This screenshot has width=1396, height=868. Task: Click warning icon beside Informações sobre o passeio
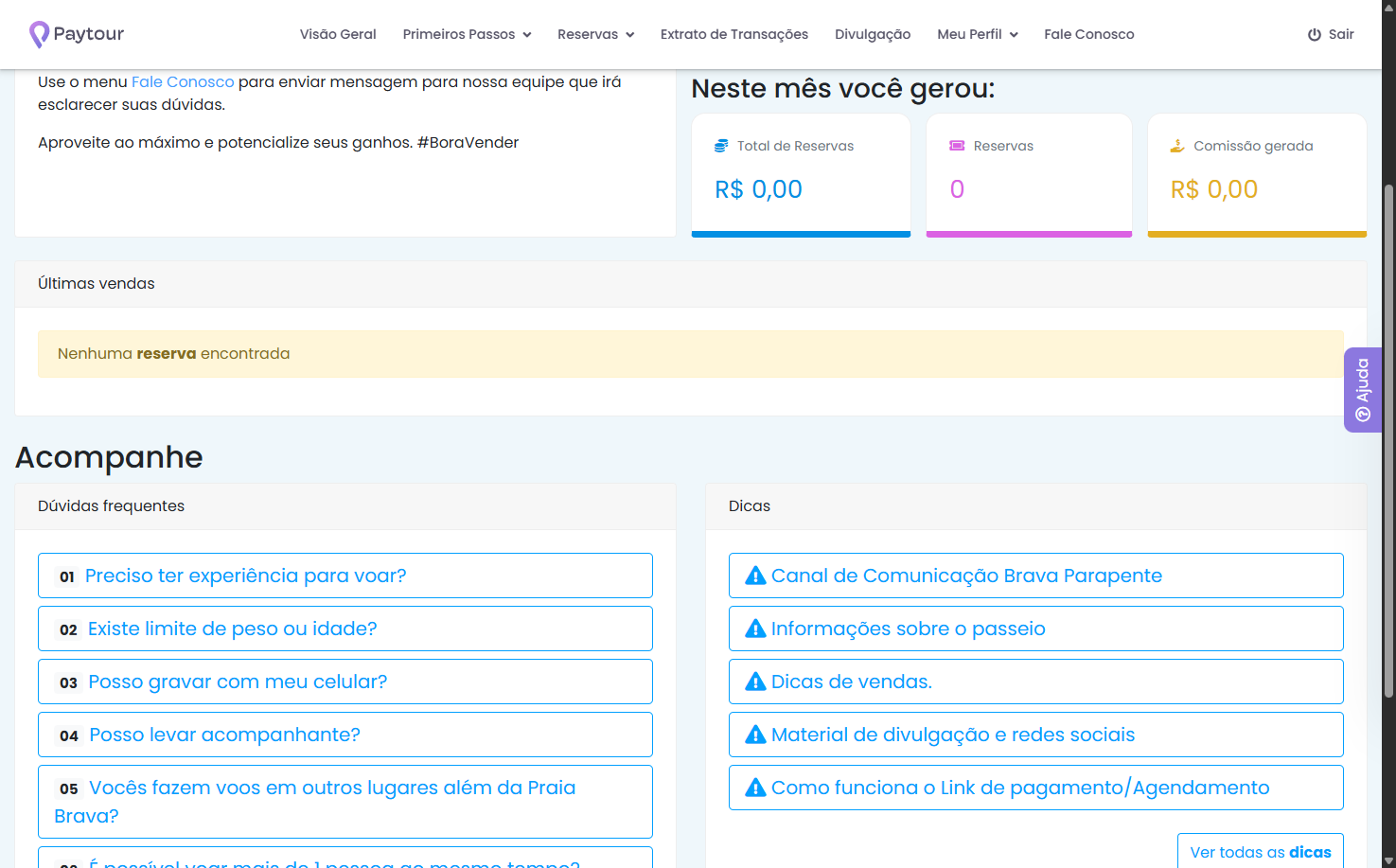755,629
